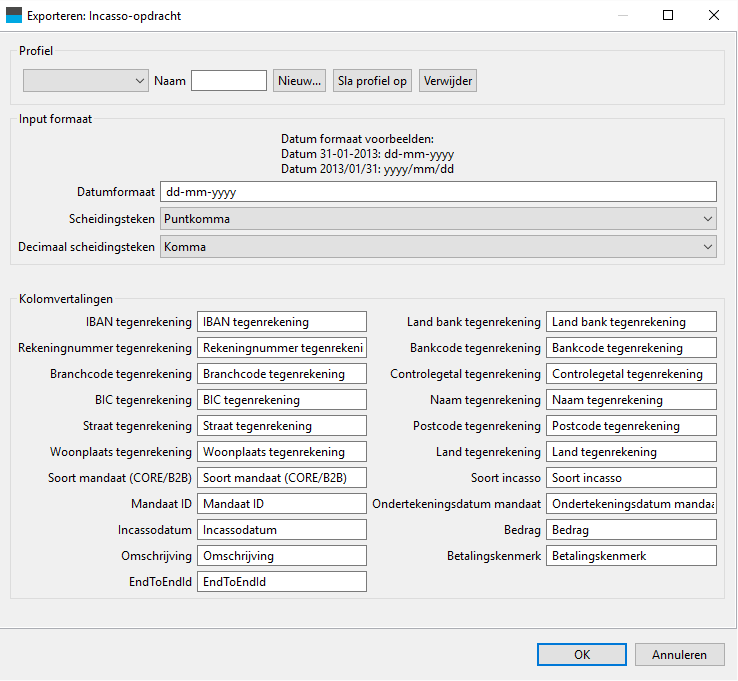Click the Nieuw... button
The image size is (738, 681).
[299, 81]
